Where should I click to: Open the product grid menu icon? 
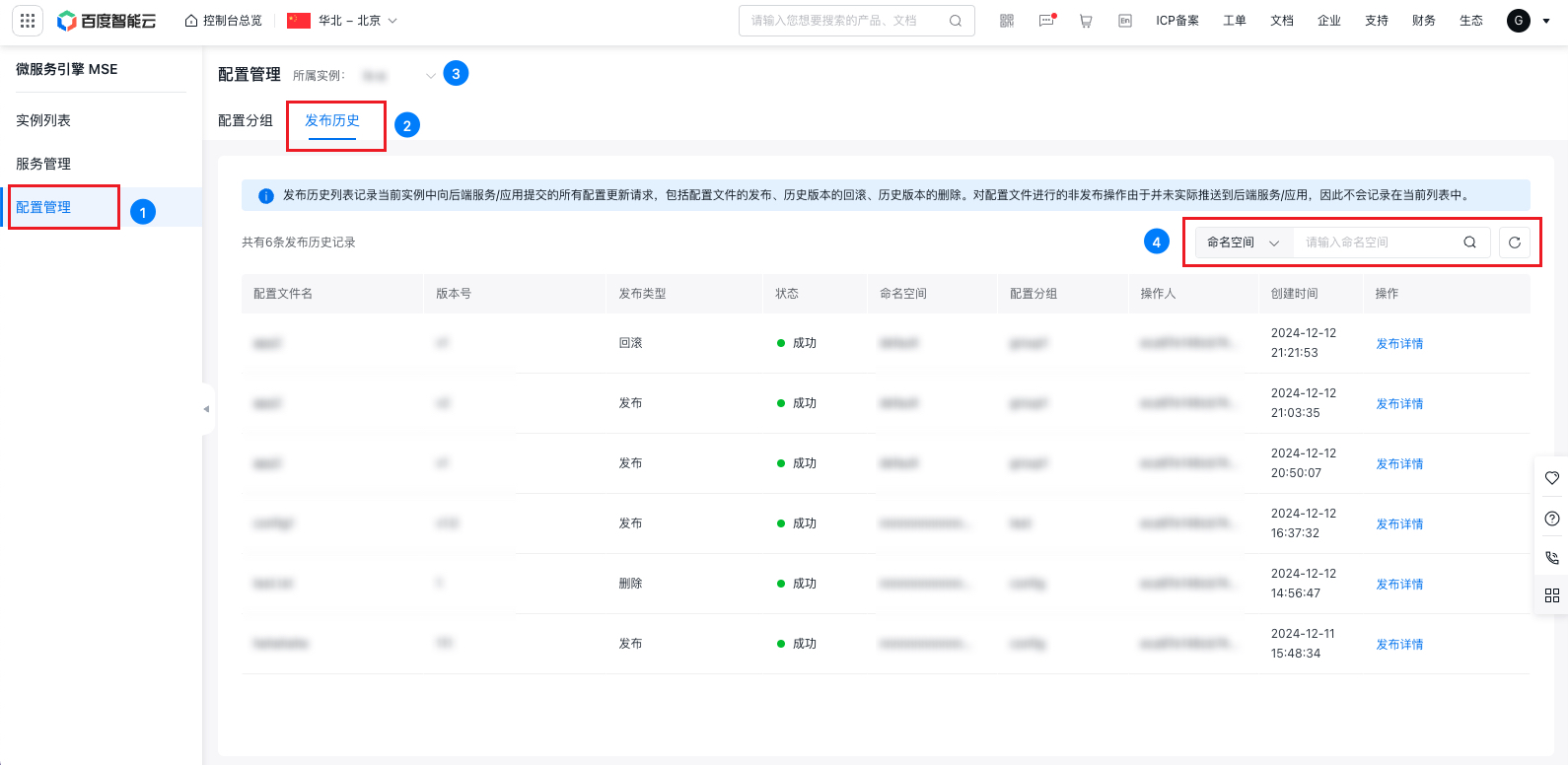(x=28, y=20)
